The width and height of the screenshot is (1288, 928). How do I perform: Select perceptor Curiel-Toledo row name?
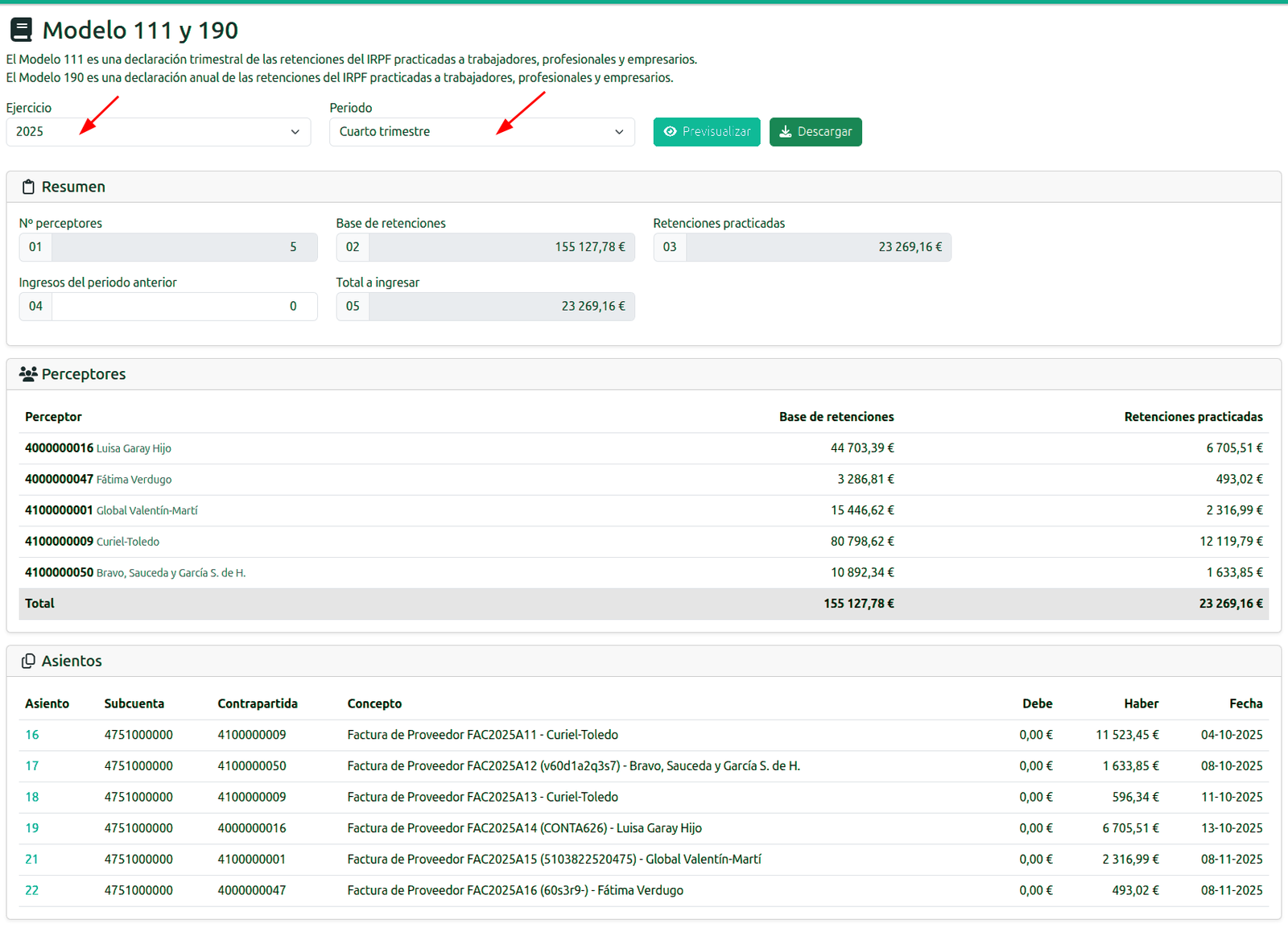pos(128,542)
